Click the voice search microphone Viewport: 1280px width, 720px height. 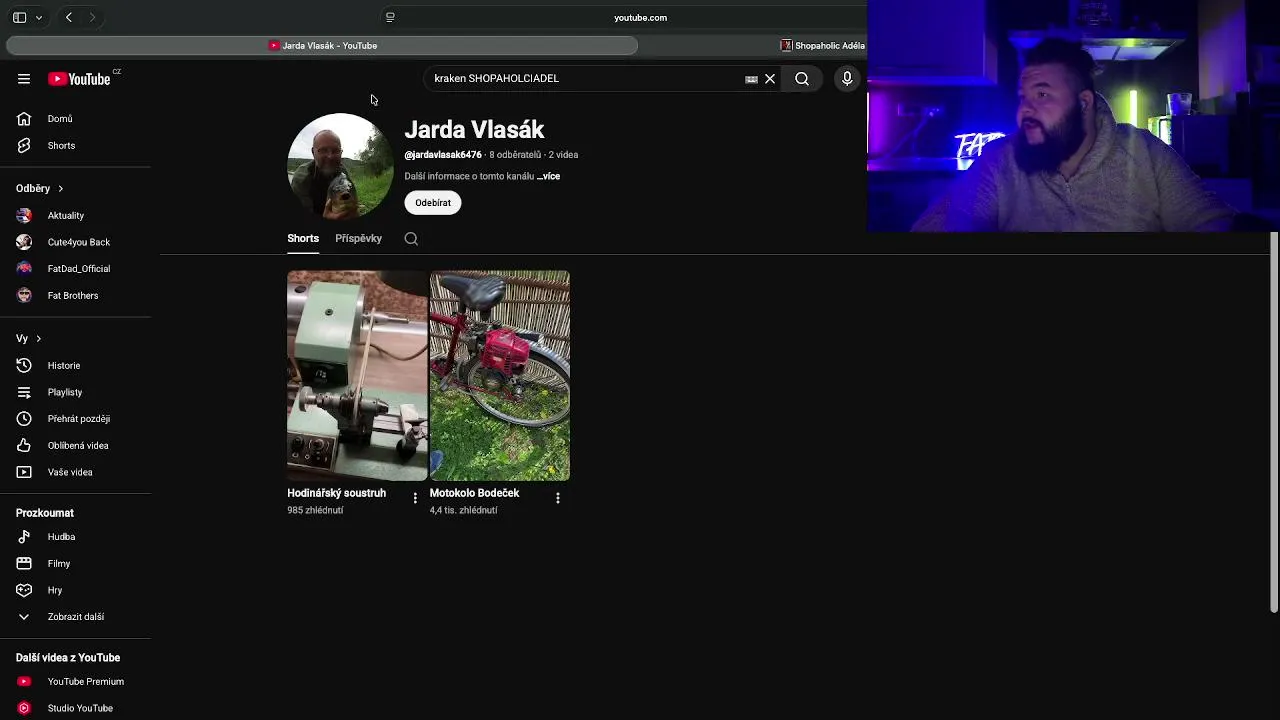tap(847, 79)
